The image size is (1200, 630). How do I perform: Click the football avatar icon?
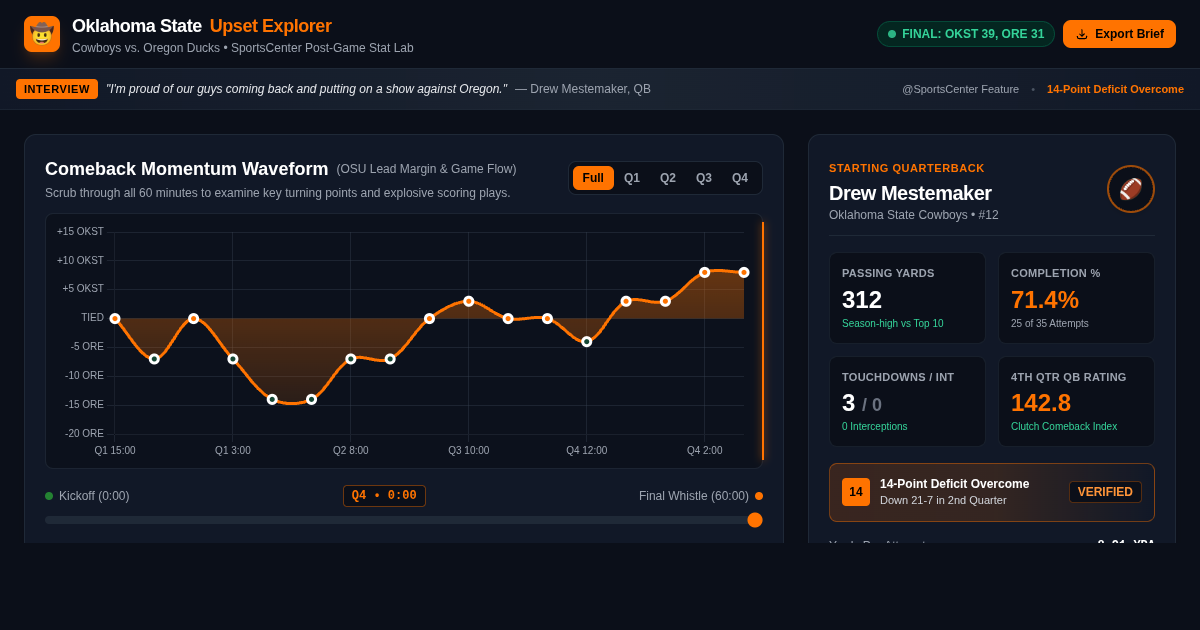[x=1131, y=189]
